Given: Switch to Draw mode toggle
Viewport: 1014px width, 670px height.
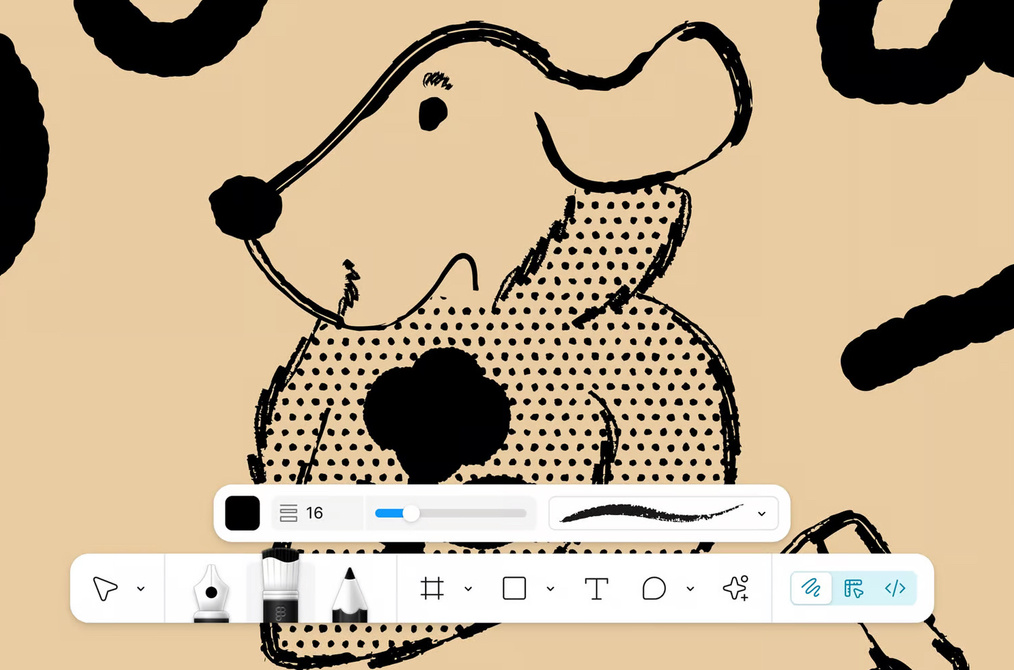Looking at the screenshot, I should tap(811, 588).
